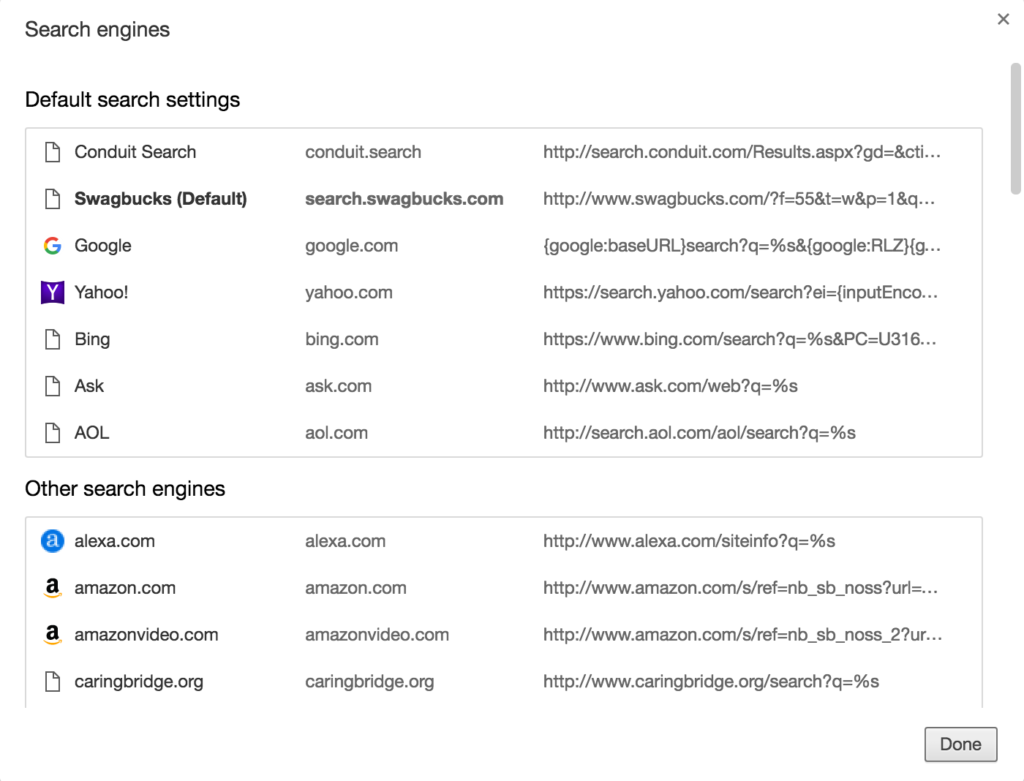Click the purple Yahoo! icon
The image size is (1024, 781).
click(x=52, y=293)
